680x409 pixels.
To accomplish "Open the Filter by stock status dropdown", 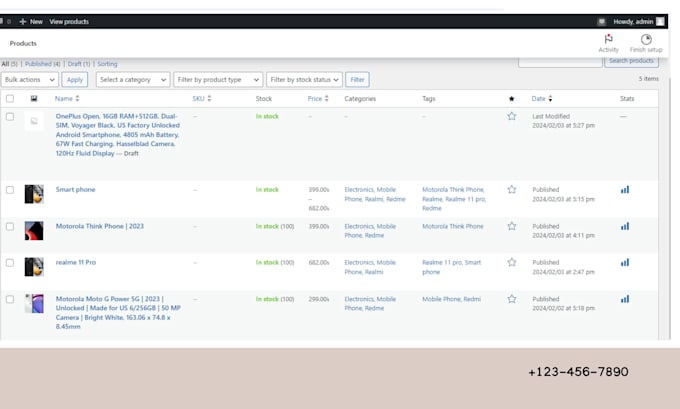I will pos(304,80).
